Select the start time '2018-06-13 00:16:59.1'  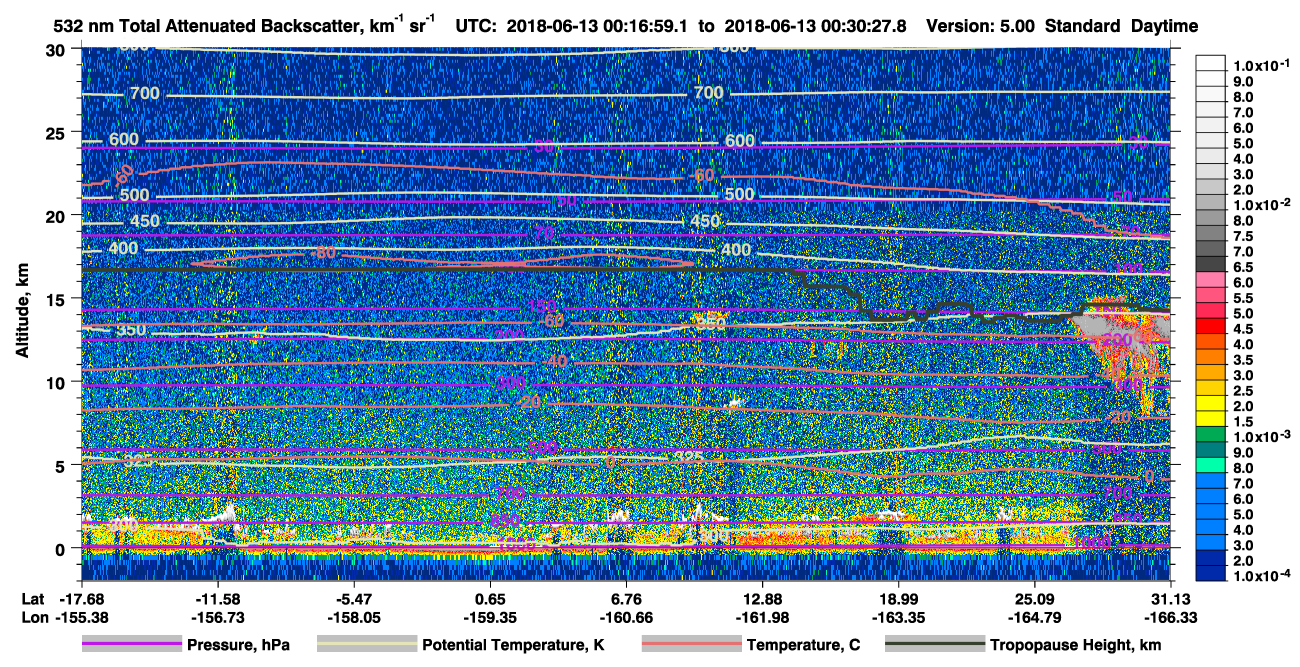click(599, 26)
